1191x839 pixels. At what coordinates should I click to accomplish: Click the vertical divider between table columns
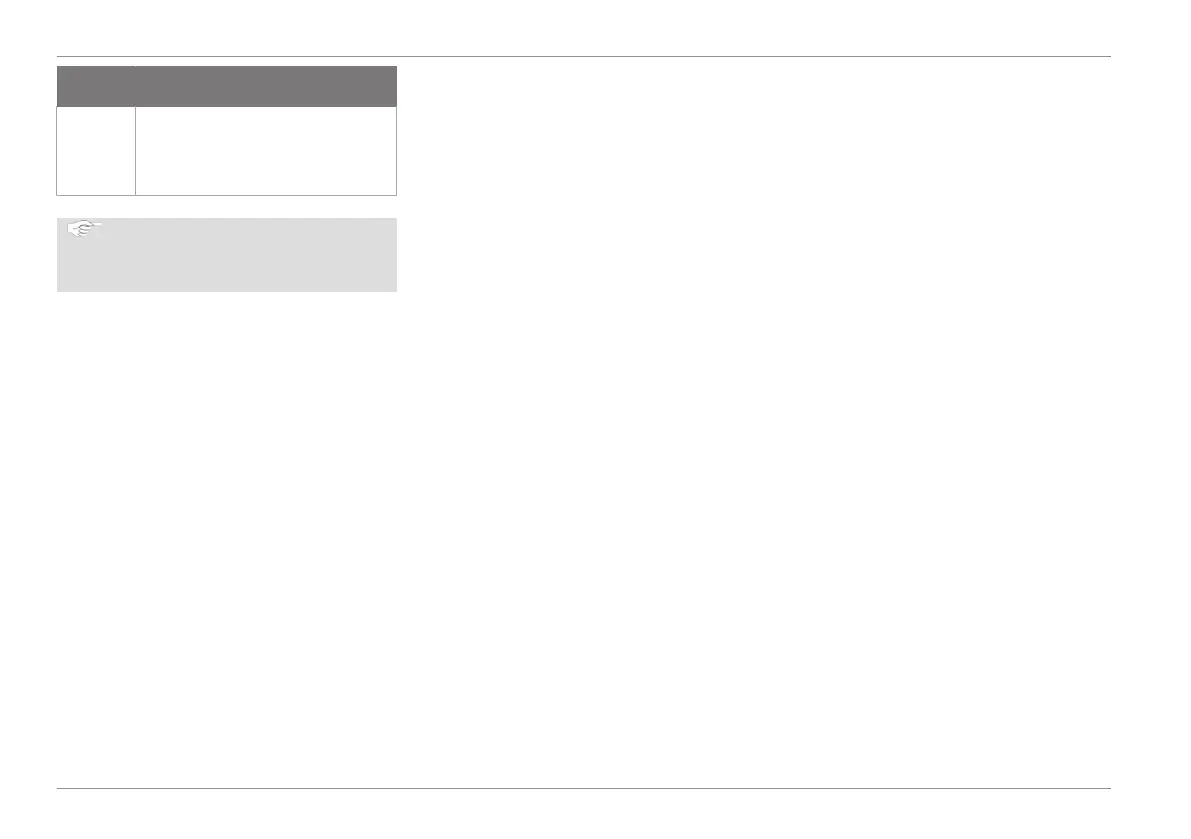point(135,150)
